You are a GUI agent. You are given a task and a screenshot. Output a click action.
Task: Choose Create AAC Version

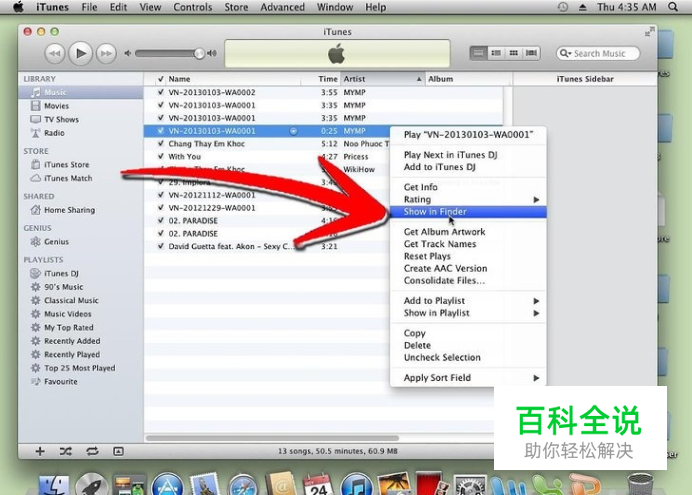[x=468, y=269]
